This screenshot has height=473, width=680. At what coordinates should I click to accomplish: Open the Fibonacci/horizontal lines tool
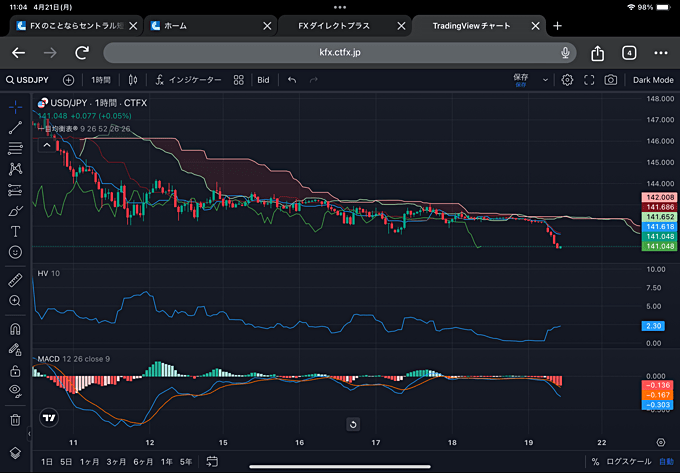[x=15, y=148]
